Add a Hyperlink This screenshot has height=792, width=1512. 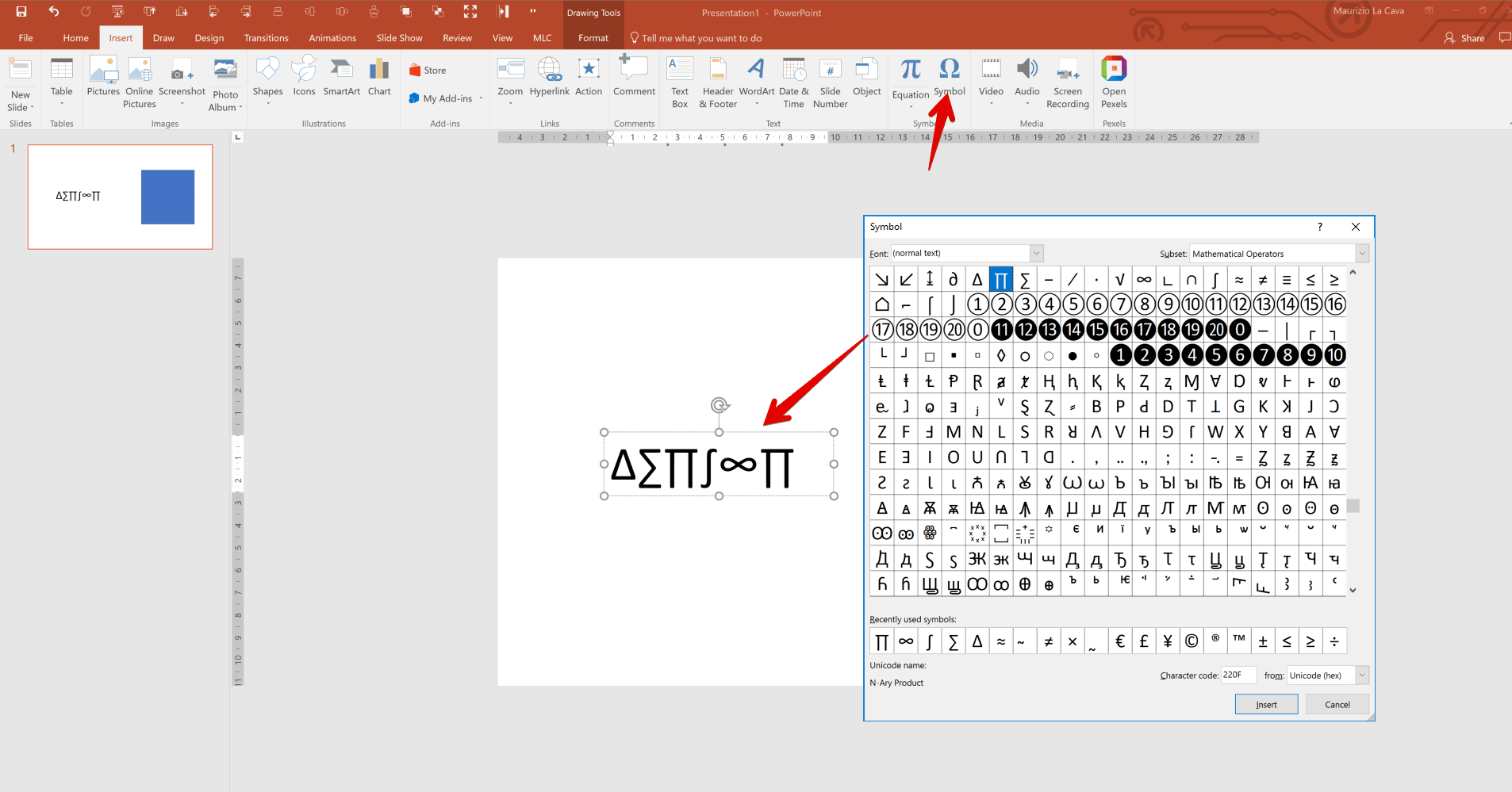(549, 75)
